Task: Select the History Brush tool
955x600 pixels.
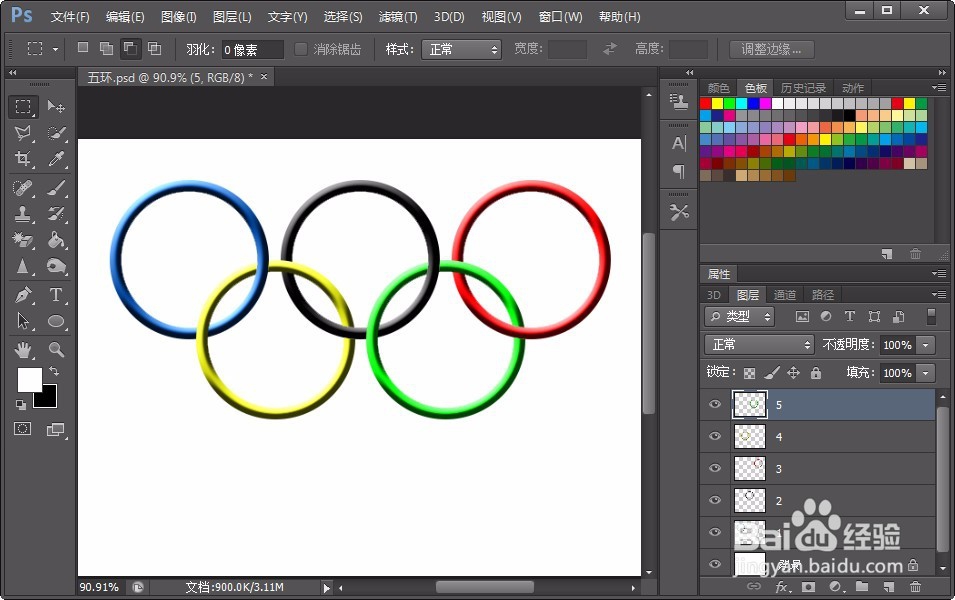Action: coord(56,214)
